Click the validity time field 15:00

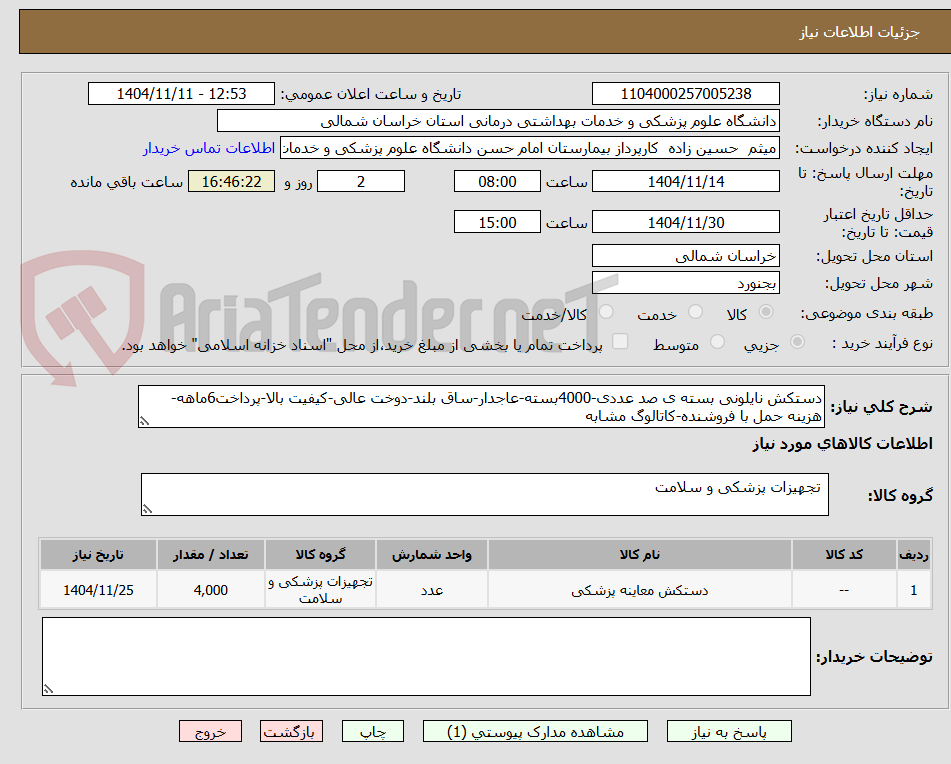click(x=497, y=222)
